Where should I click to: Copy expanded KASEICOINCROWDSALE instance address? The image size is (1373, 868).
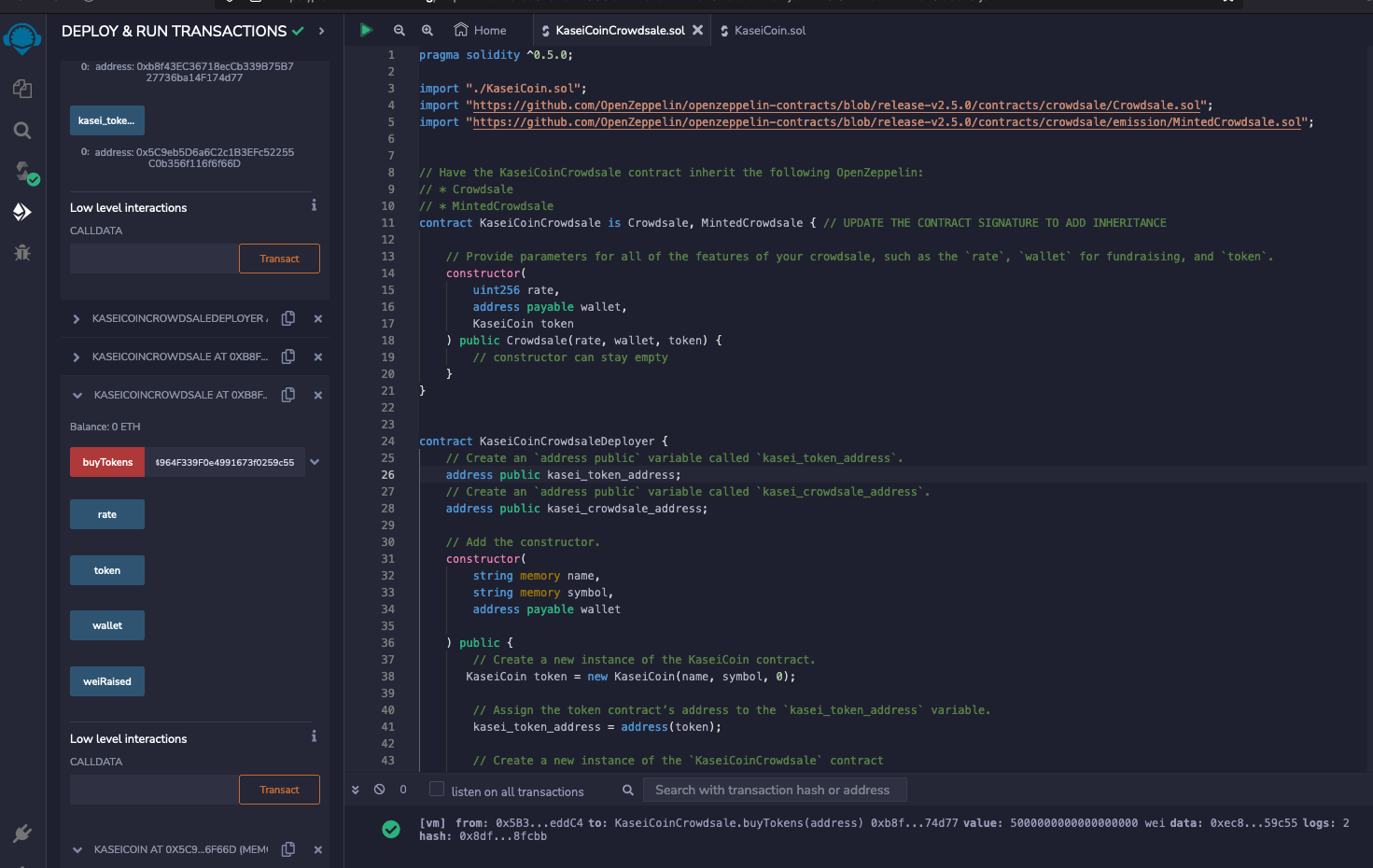click(x=288, y=395)
